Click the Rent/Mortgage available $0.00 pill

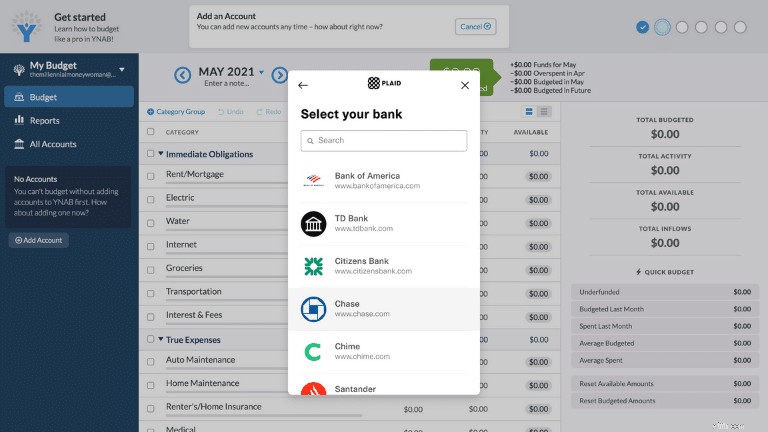point(538,176)
